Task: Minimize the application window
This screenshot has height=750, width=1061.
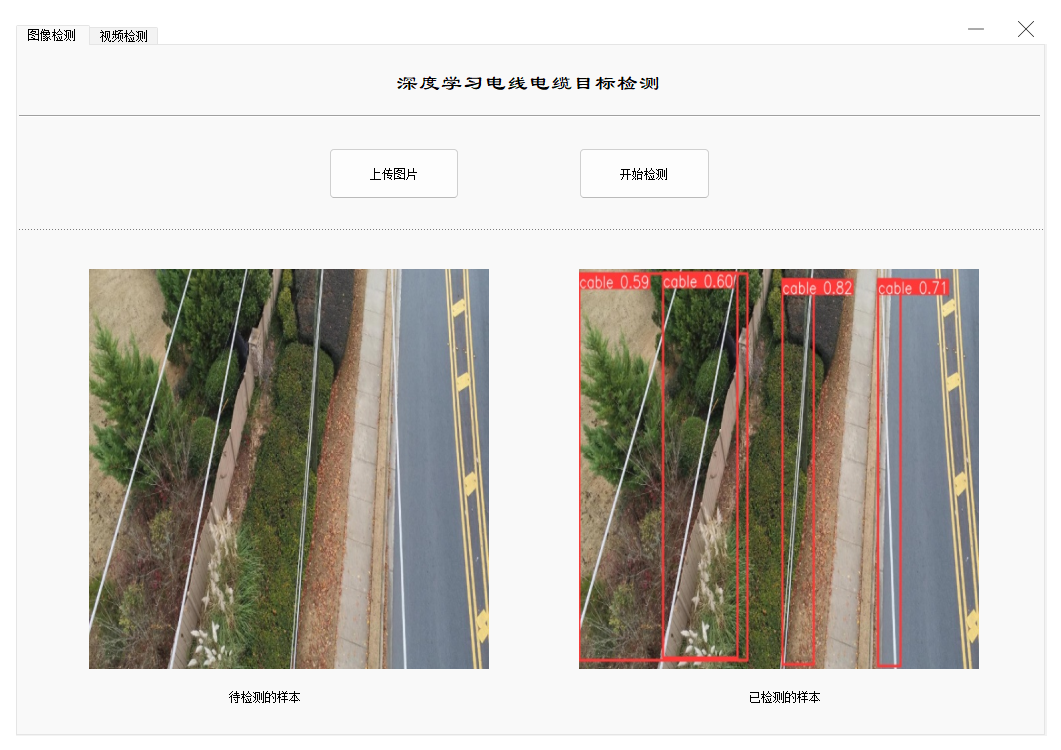Action: 976,29
